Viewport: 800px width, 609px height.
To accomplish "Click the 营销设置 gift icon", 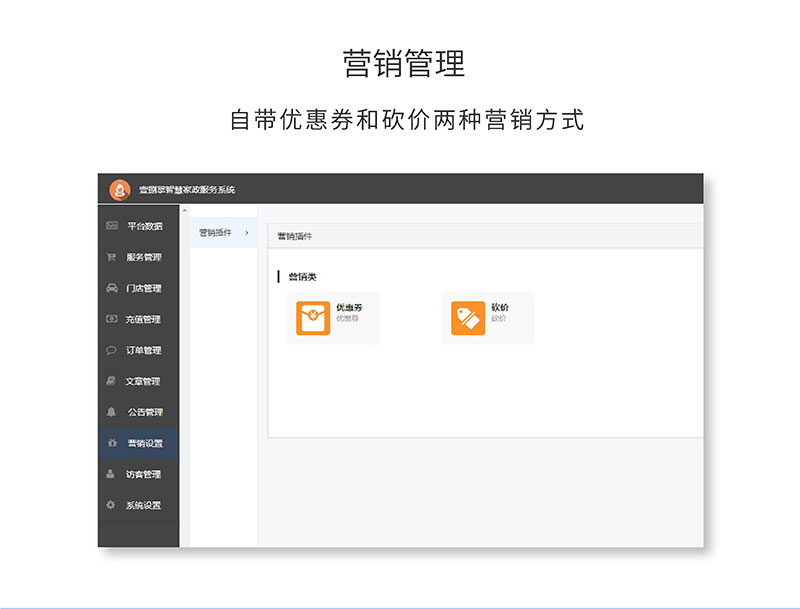I will click(x=112, y=443).
